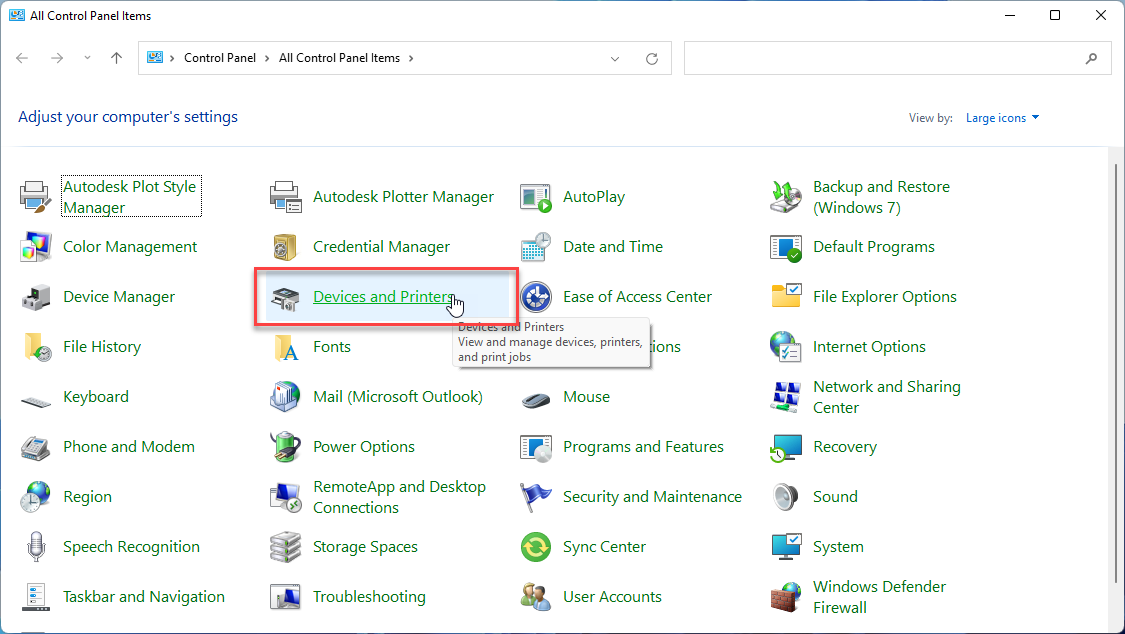Image resolution: width=1125 pixels, height=634 pixels.
Task: Go forward with the Forward arrow
Action: pos(57,58)
